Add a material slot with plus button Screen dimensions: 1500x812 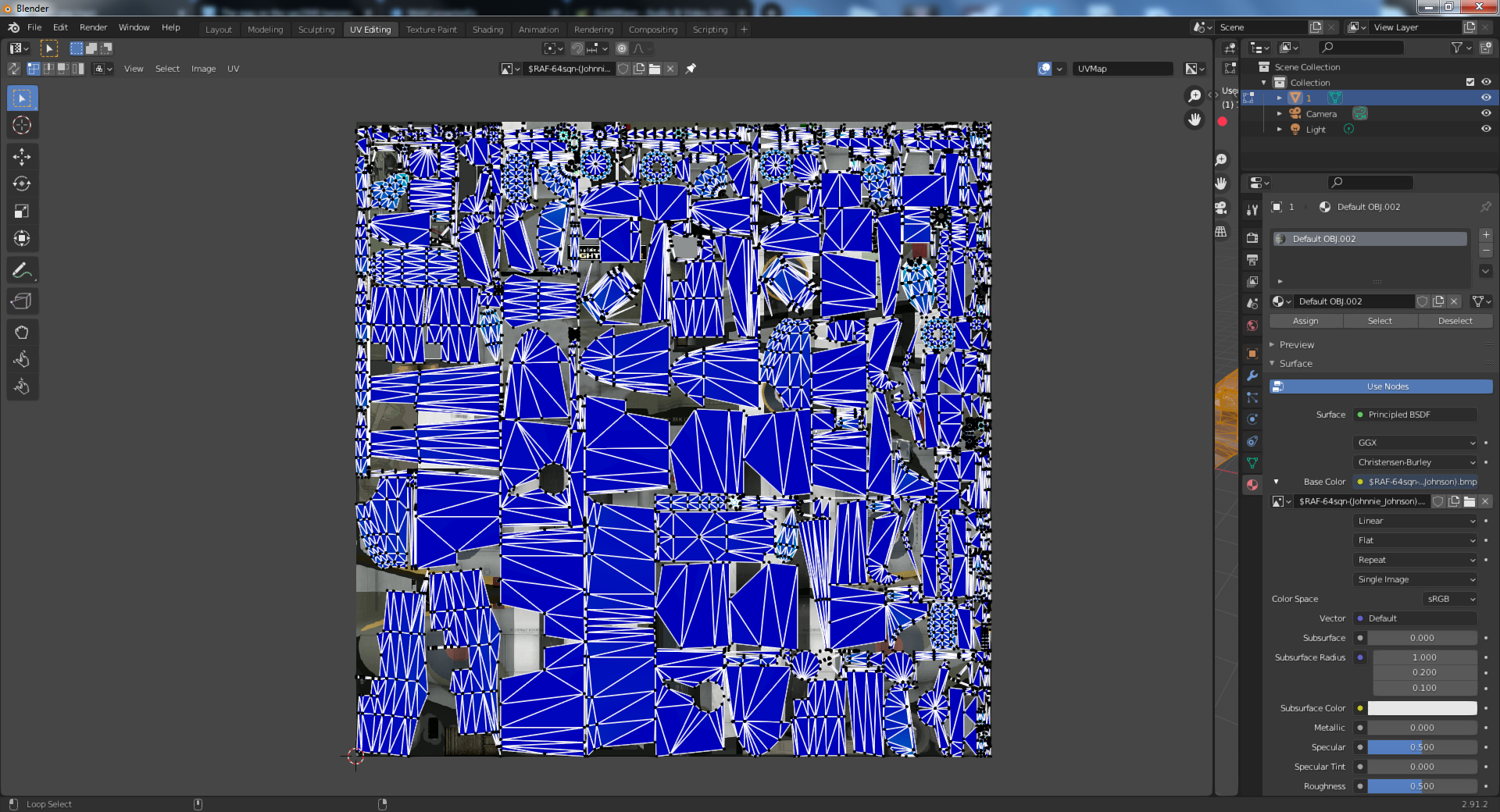point(1486,236)
